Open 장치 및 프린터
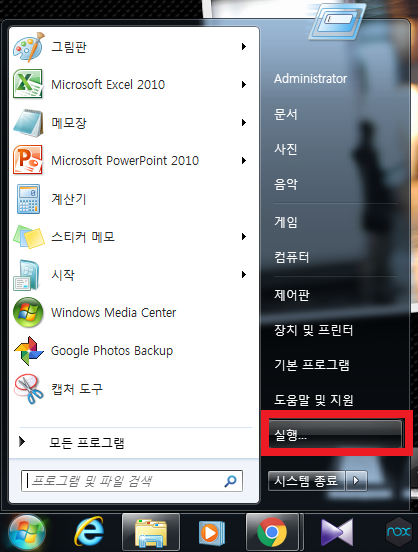This screenshot has width=418, height=552. [313, 330]
